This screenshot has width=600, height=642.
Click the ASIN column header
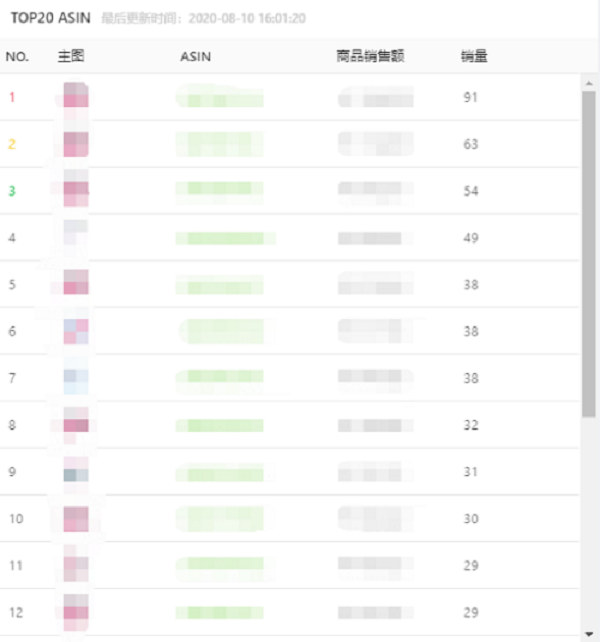[x=195, y=56]
